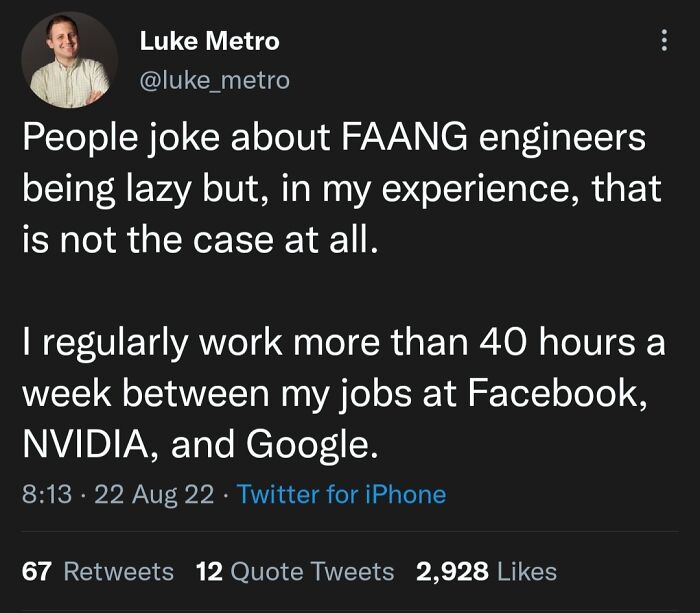Click the word NVIDIA in the tweet
This screenshot has height=613, width=700.
coord(82,441)
